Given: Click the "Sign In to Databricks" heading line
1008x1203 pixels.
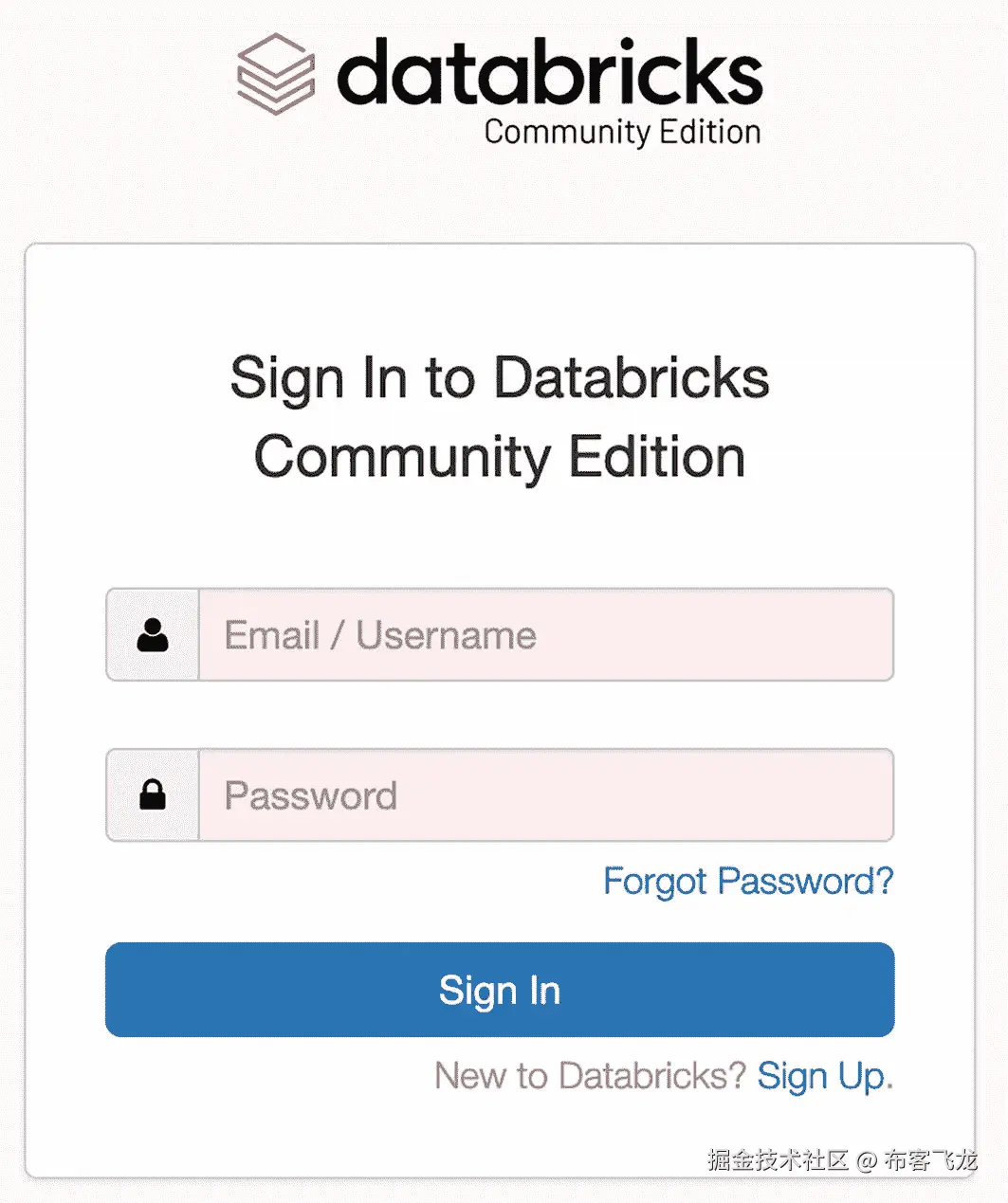Looking at the screenshot, I should [x=500, y=377].
